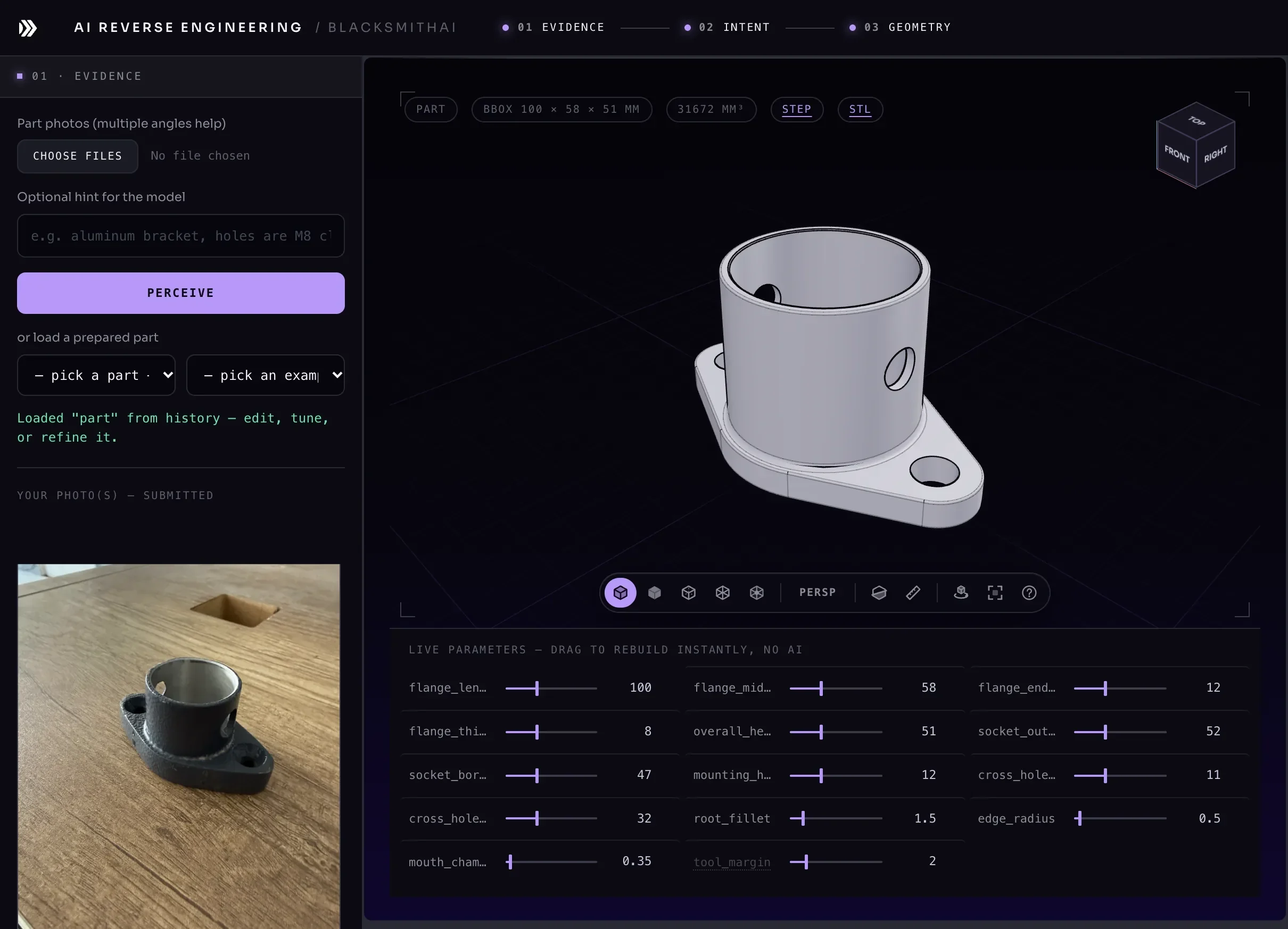Click FRONT face of view cube
1288x929 pixels.
[x=1177, y=154]
